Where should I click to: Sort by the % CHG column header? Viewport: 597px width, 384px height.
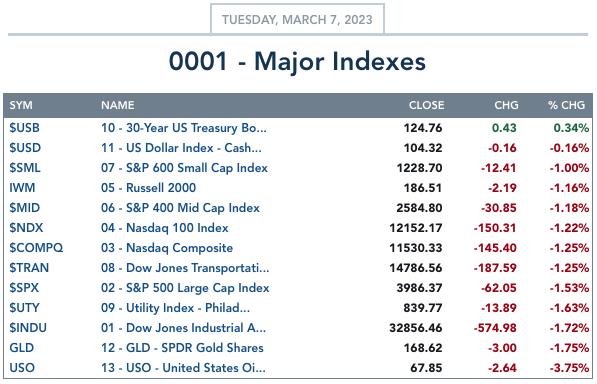click(x=567, y=105)
